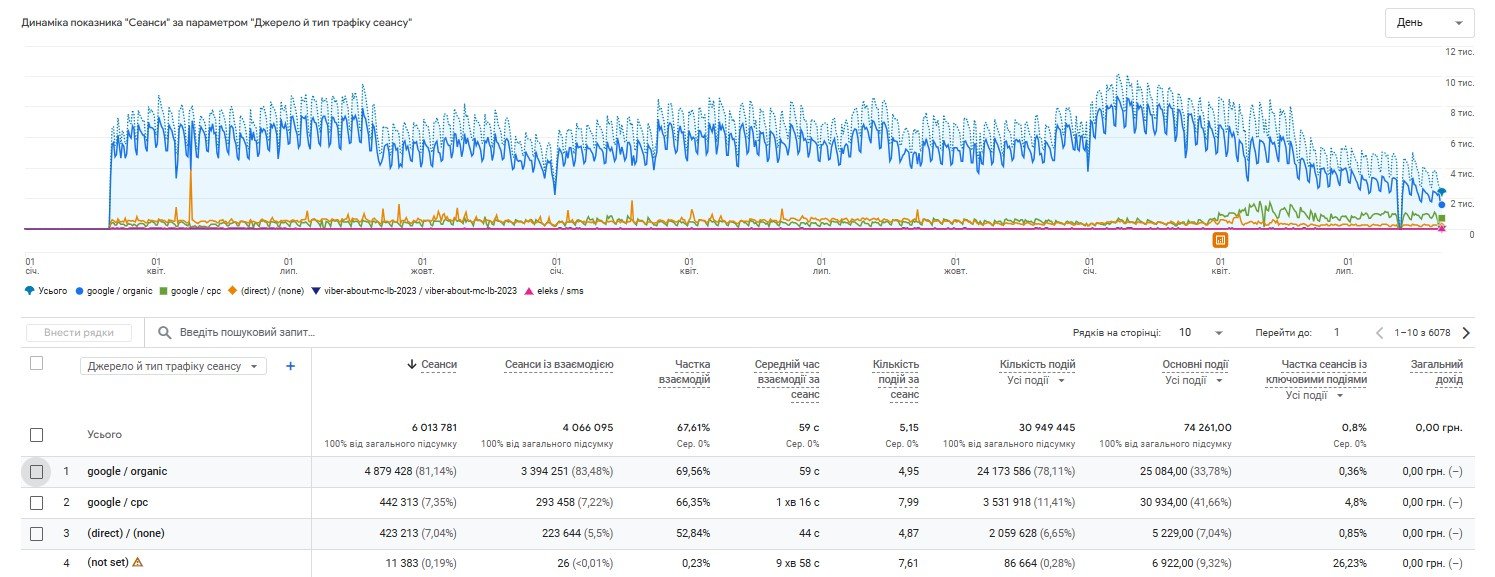Tick the select-all checkbox in table header
Screen dimensions: 1495x577
[37, 363]
